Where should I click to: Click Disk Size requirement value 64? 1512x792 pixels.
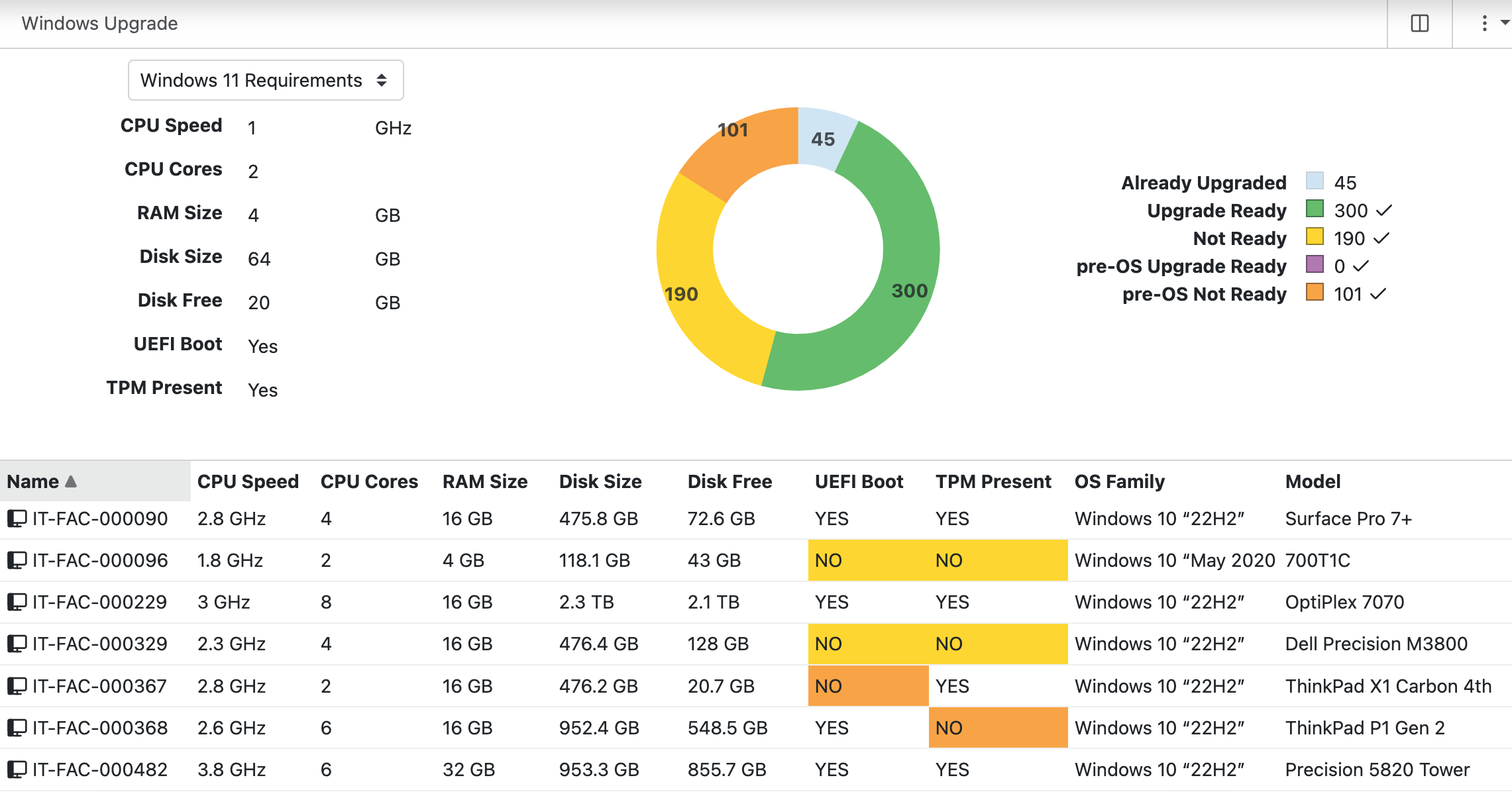click(259, 259)
